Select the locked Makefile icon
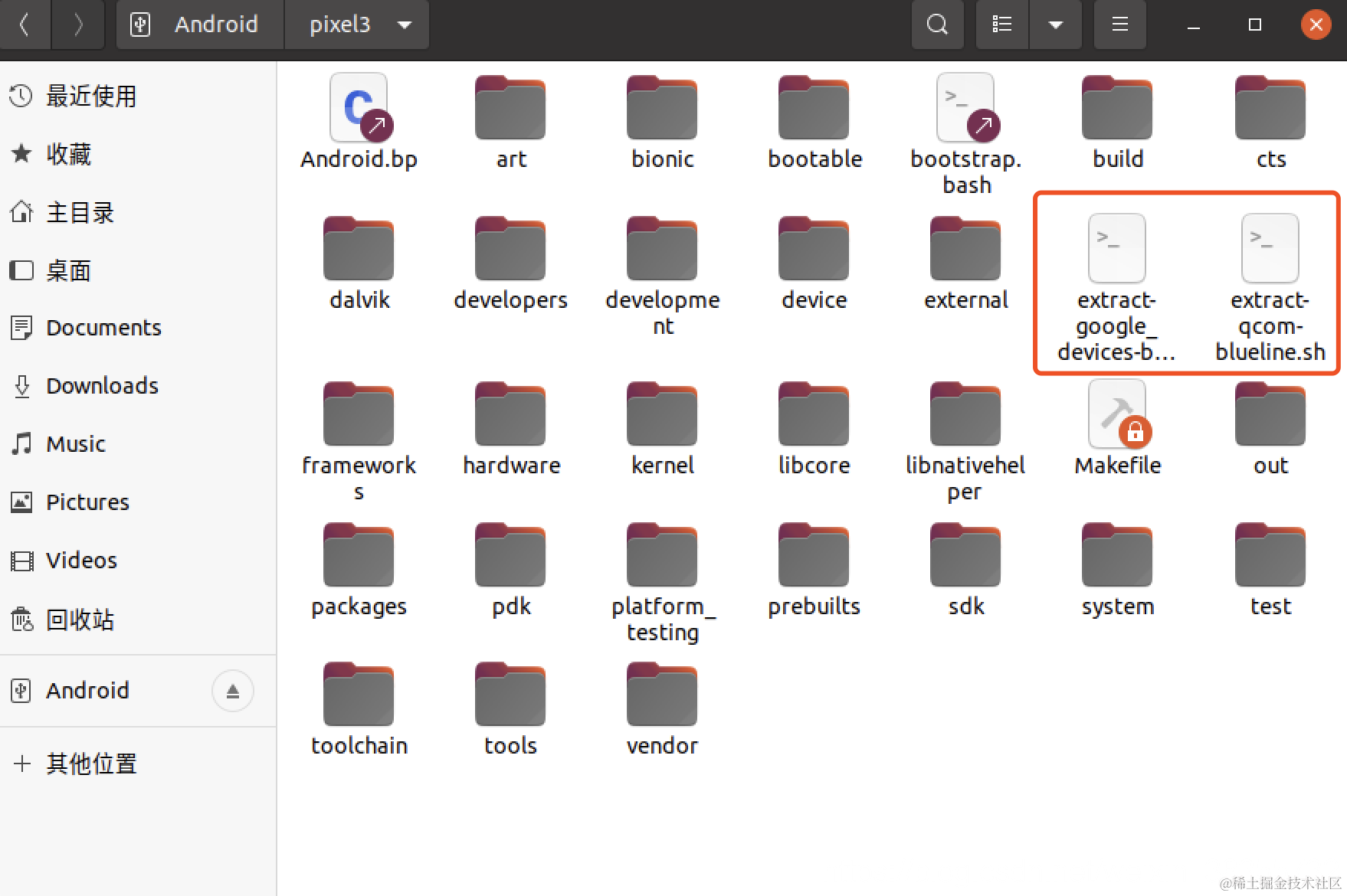Screen dimensions: 1347x896 click(1119, 414)
